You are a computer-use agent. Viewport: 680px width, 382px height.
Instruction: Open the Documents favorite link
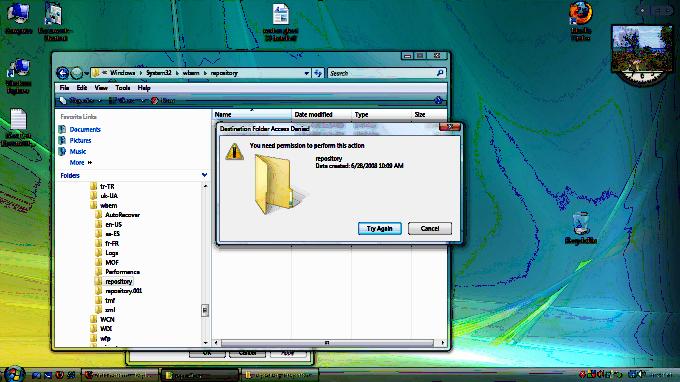pyautogui.click(x=85, y=129)
